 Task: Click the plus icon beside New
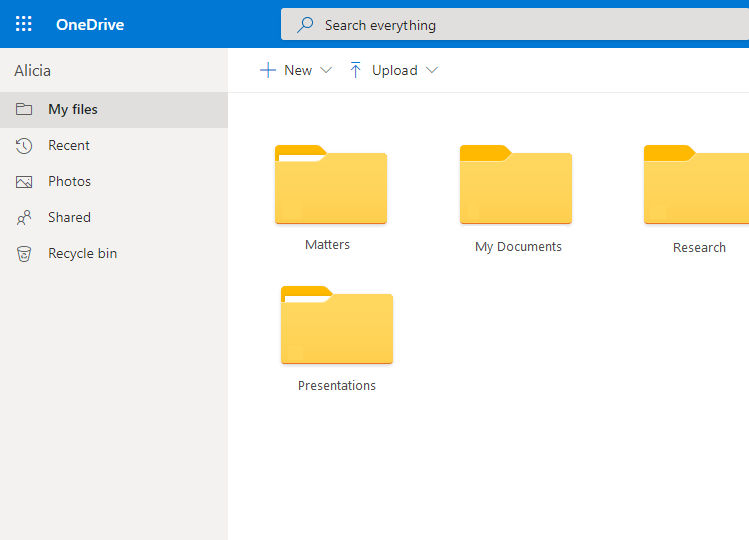coord(268,70)
